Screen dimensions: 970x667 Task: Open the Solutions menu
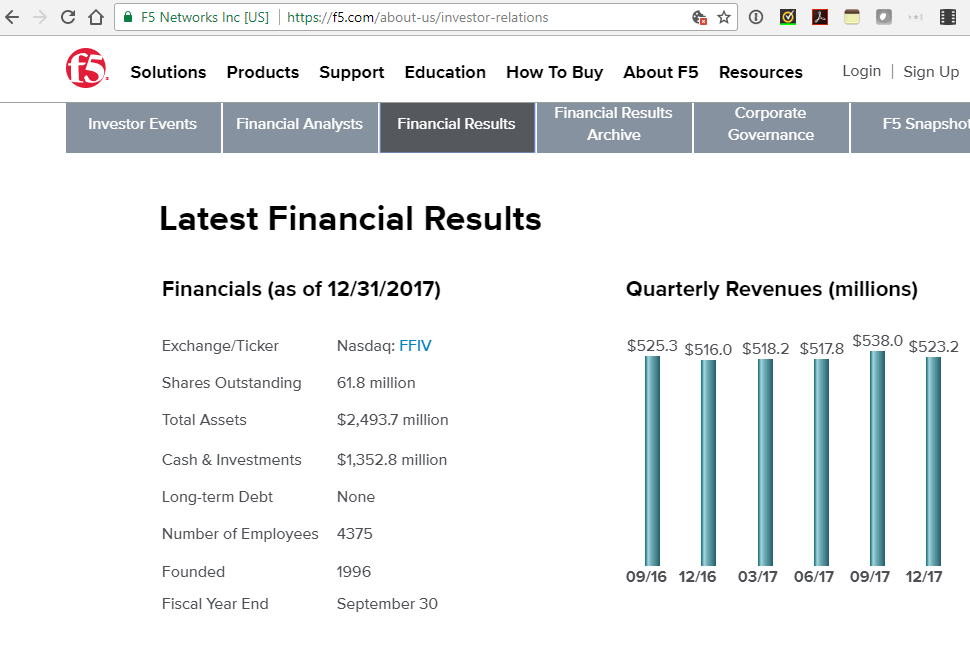click(x=167, y=72)
